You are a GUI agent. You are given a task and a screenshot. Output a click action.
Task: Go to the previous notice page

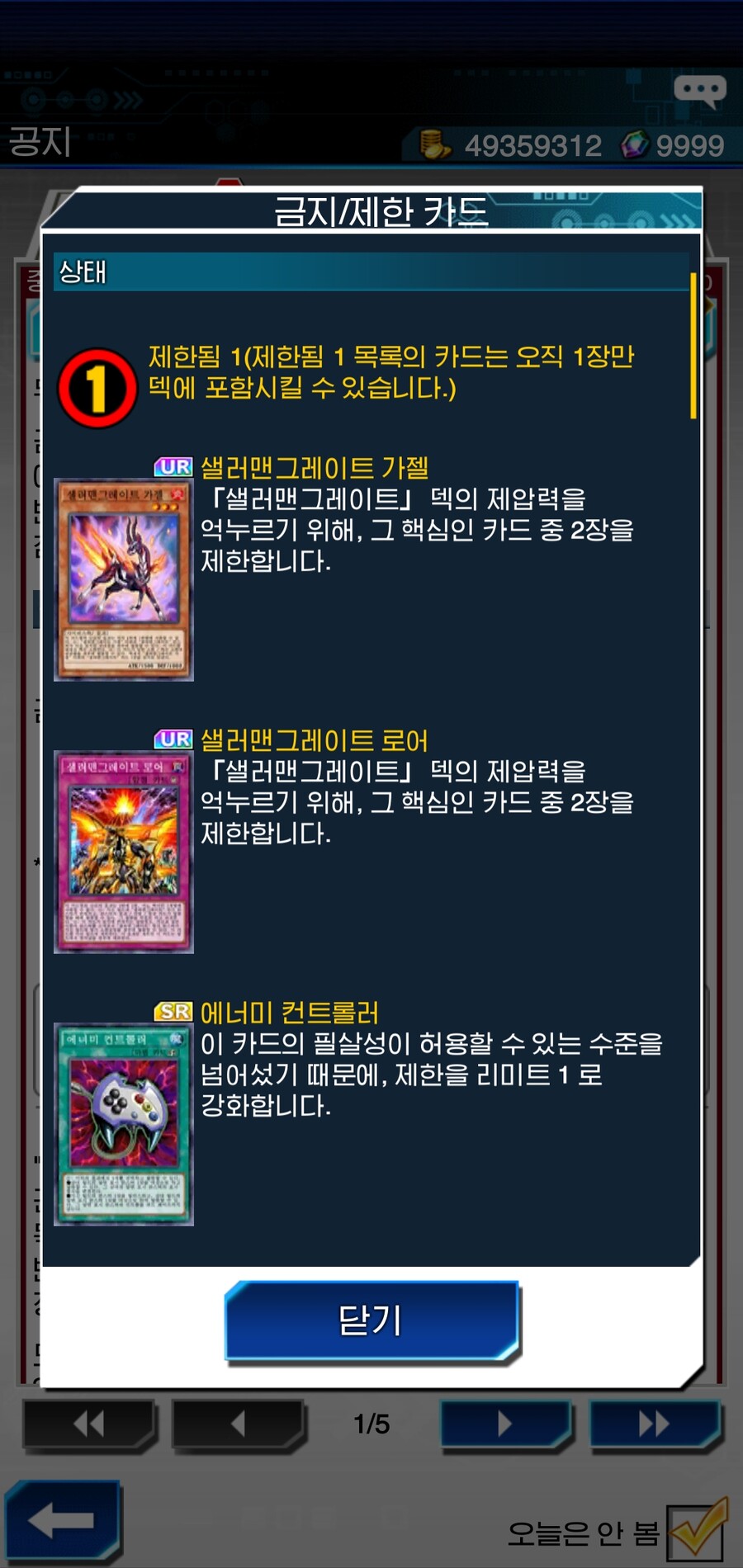coord(238,1424)
